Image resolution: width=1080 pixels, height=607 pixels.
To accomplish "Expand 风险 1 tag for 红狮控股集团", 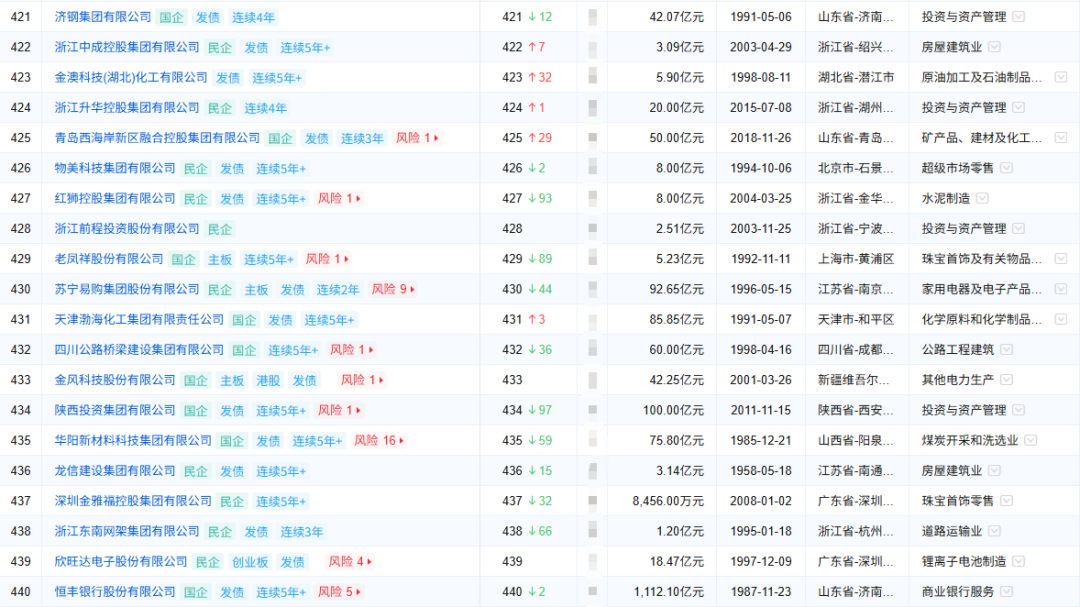I will (340, 198).
